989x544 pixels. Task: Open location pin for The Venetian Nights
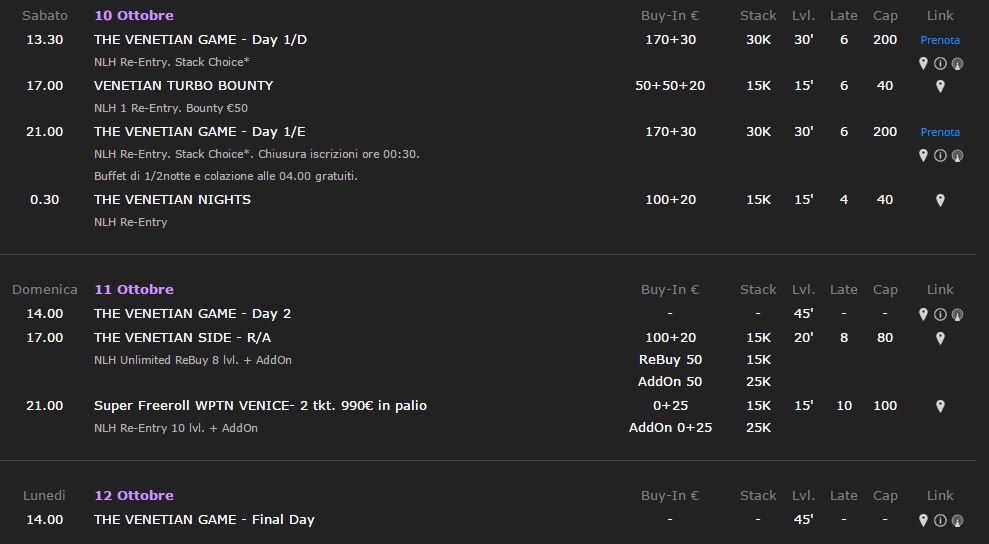940,200
